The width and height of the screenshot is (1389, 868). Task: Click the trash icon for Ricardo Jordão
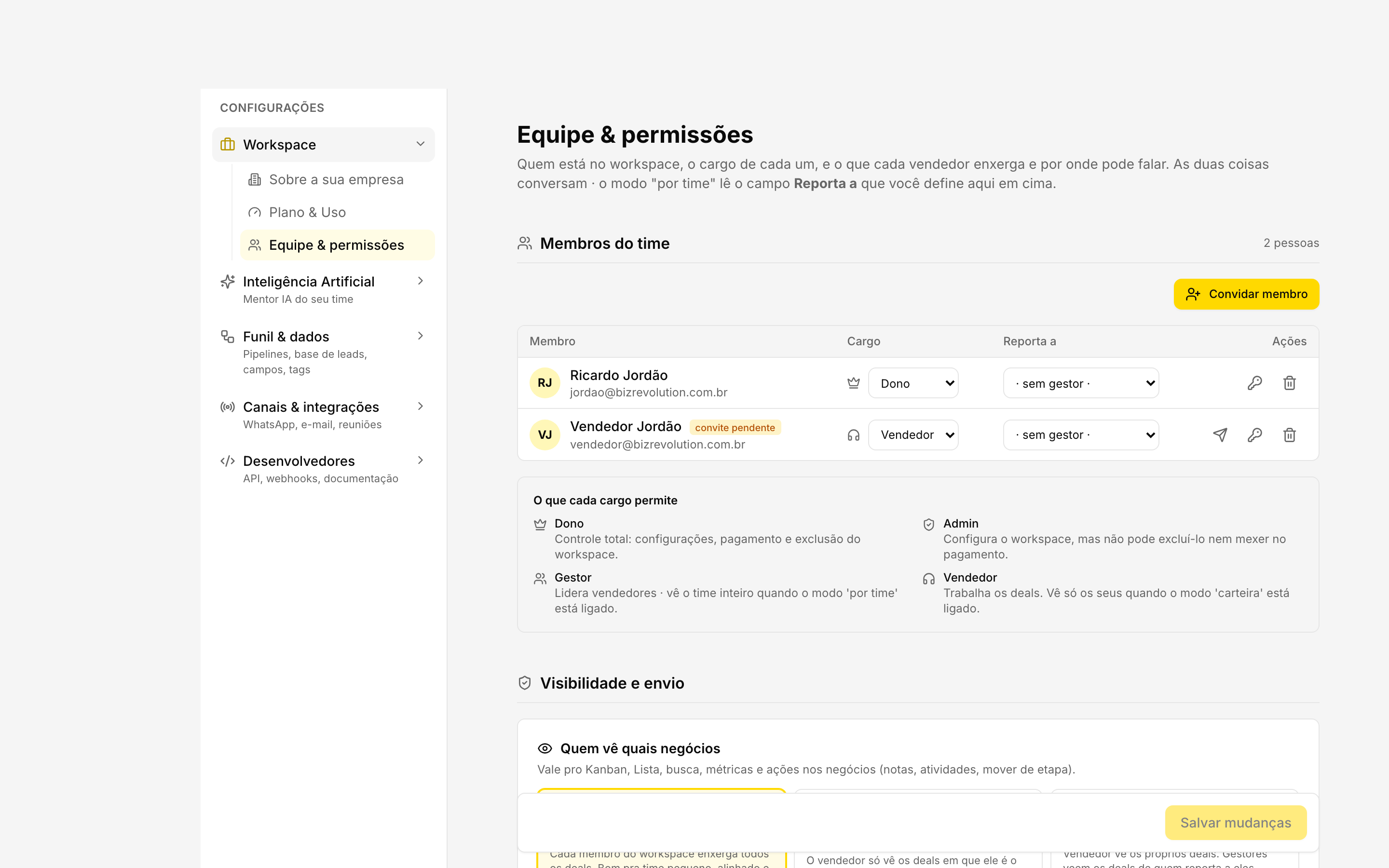click(1290, 383)
